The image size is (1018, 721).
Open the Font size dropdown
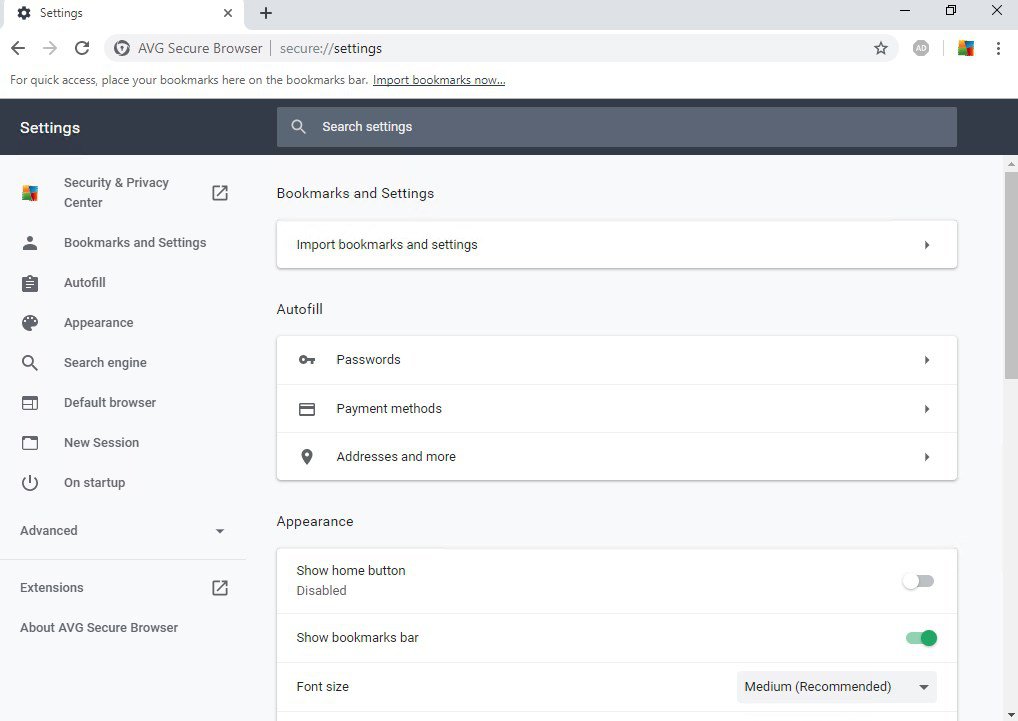pos(836,687)
